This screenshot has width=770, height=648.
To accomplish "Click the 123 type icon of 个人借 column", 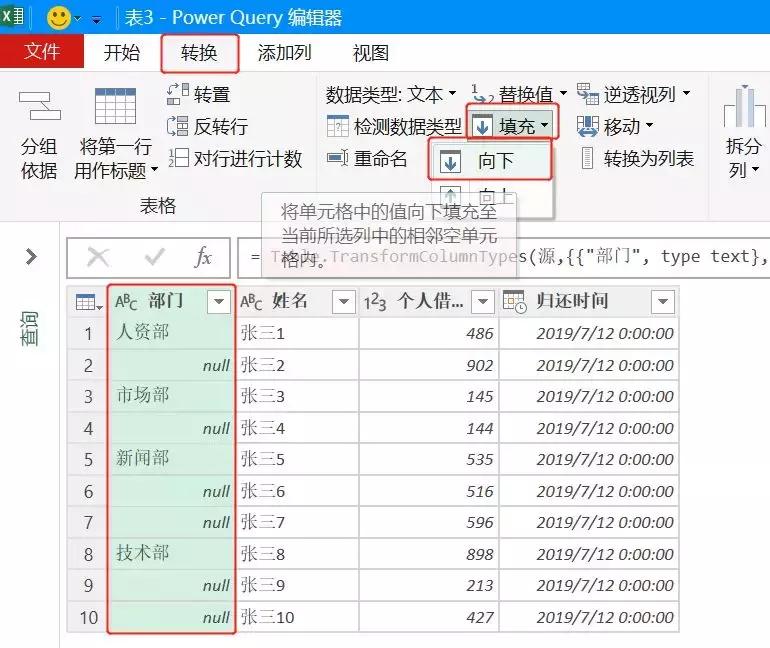I will click(x=375, y=302).
